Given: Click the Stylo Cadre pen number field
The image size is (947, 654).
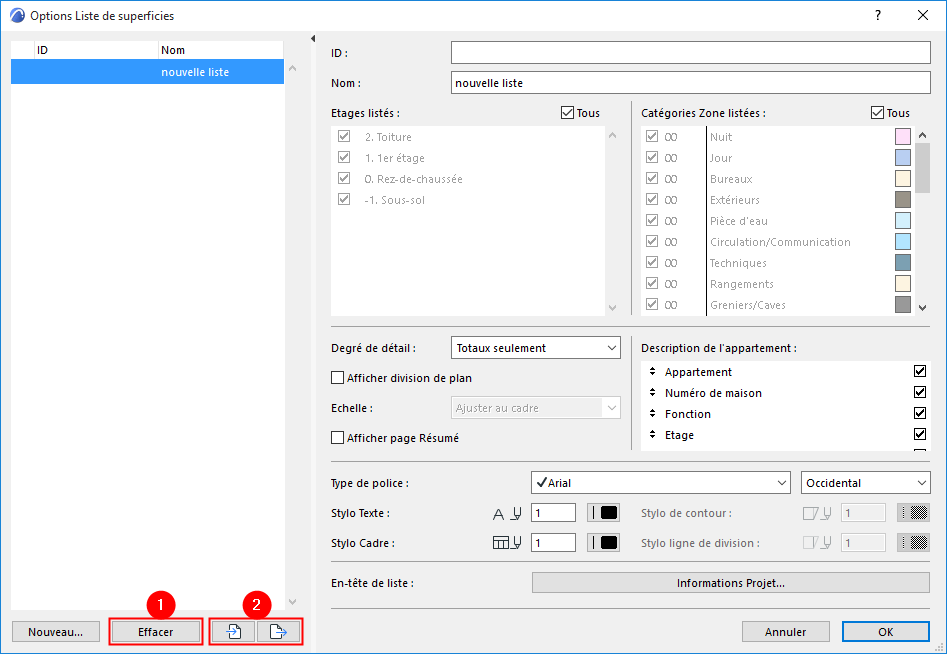Looking at the screenshot, I should coord(553,542).
